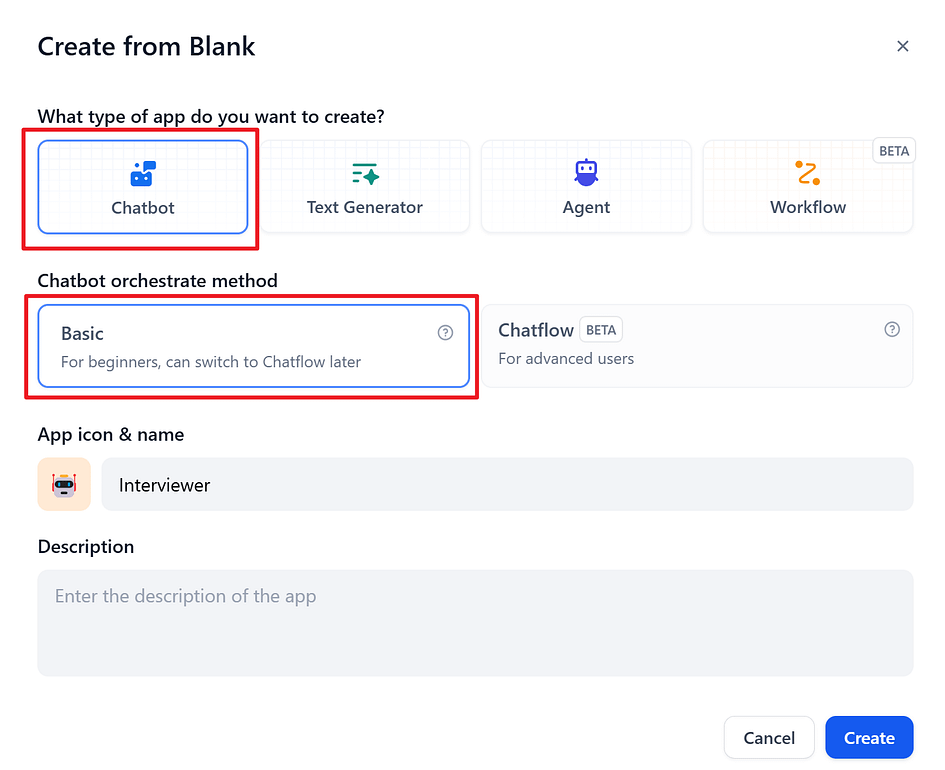Open the robot app icon picker
Image resolution: width=945 pixels, height=770 pixels.
tap(64, 484)
